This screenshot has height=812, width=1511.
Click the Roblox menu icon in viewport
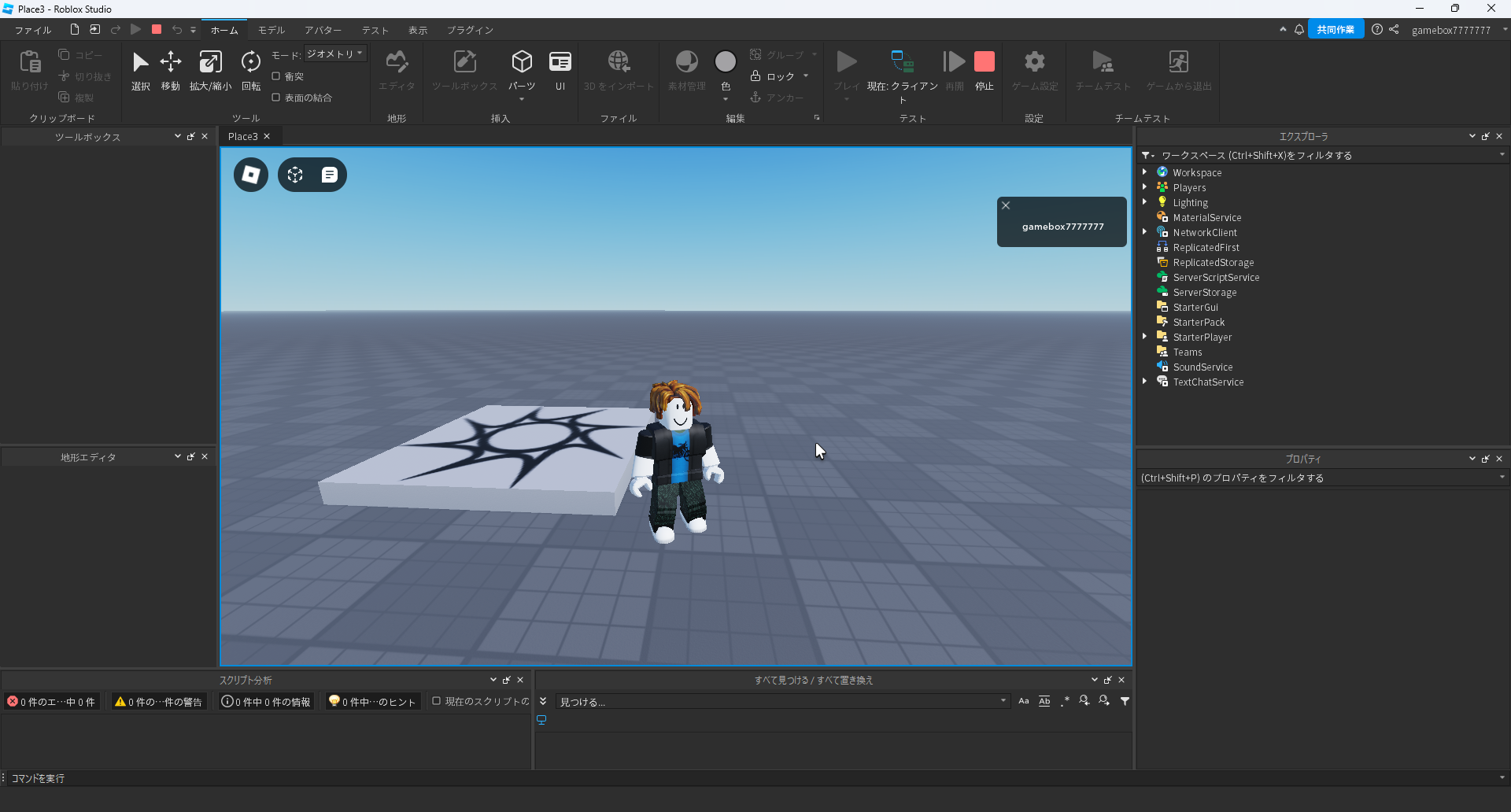tap(251, 175)
